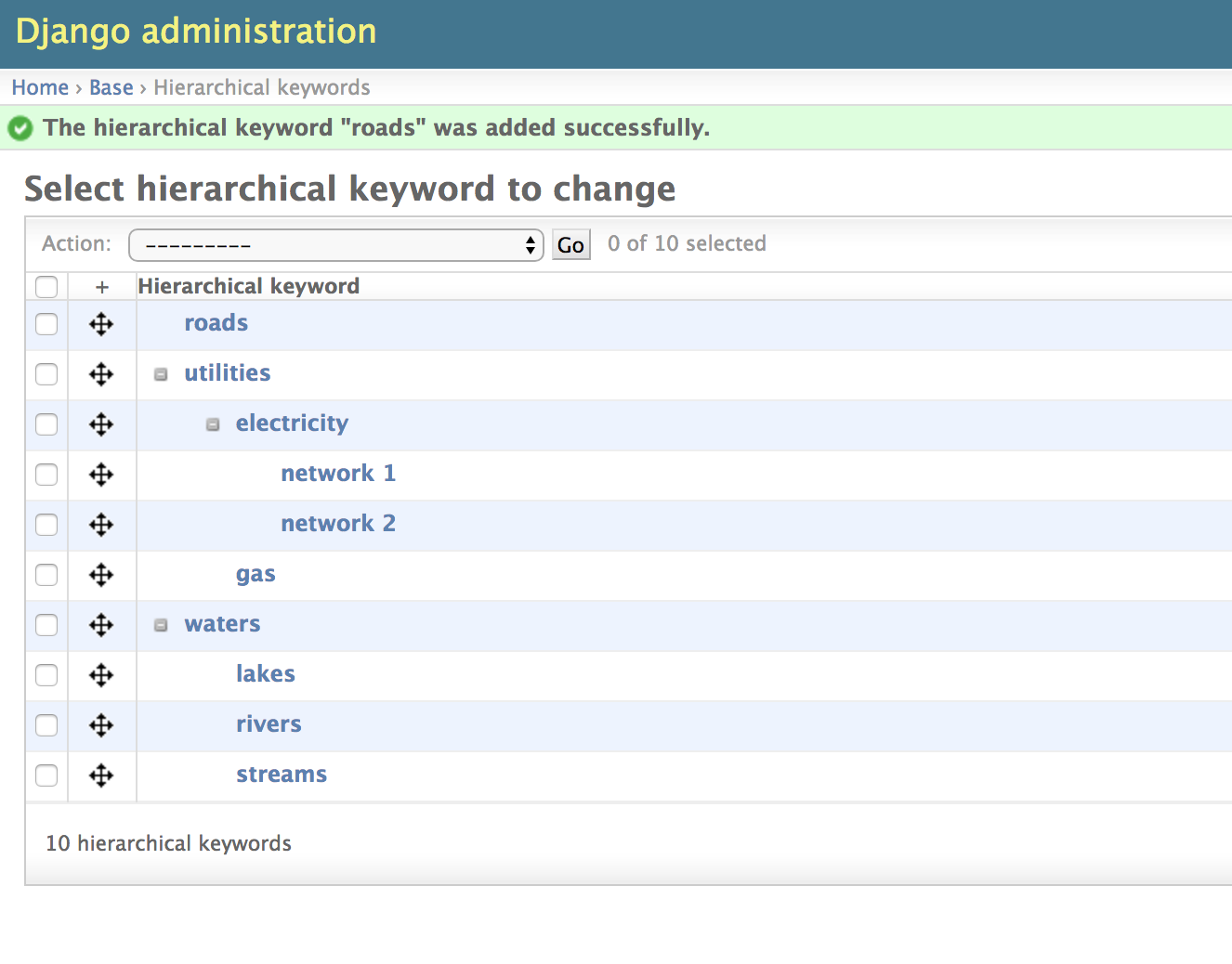Click the '10 hierarchical keywords' count text
Viewport: 1232px width, 964px height.
tap(168, 843)
